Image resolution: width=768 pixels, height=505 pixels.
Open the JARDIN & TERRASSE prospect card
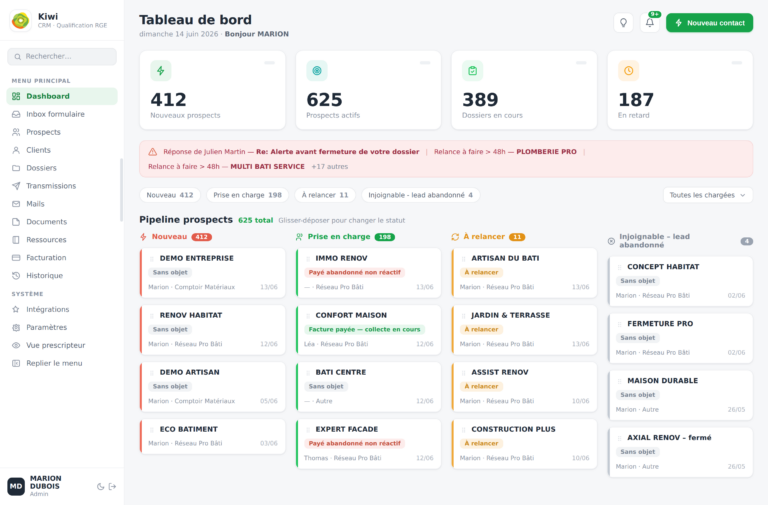coord(524,330)
